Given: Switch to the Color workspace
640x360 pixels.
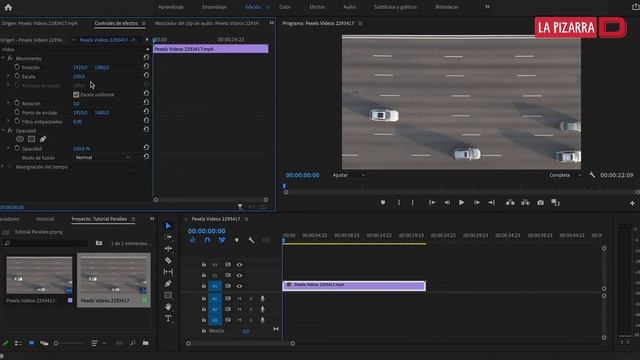Looking at the screenshot, I should click(x=284, y=7).
